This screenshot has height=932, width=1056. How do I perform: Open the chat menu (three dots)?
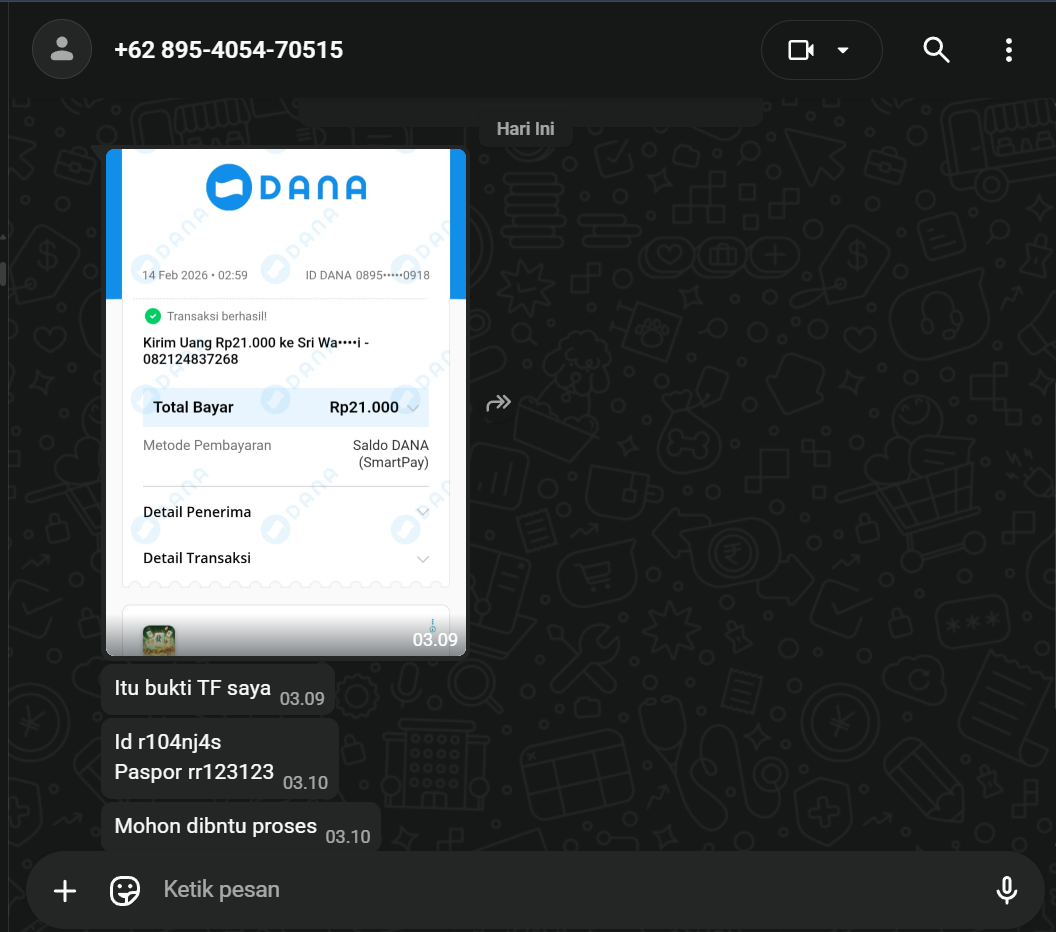1008,50
